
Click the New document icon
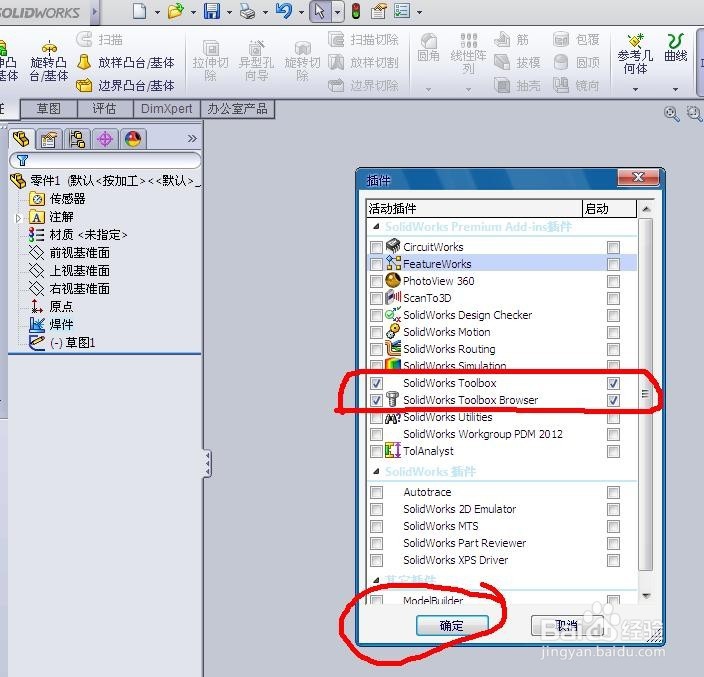(x=140, y=11)
